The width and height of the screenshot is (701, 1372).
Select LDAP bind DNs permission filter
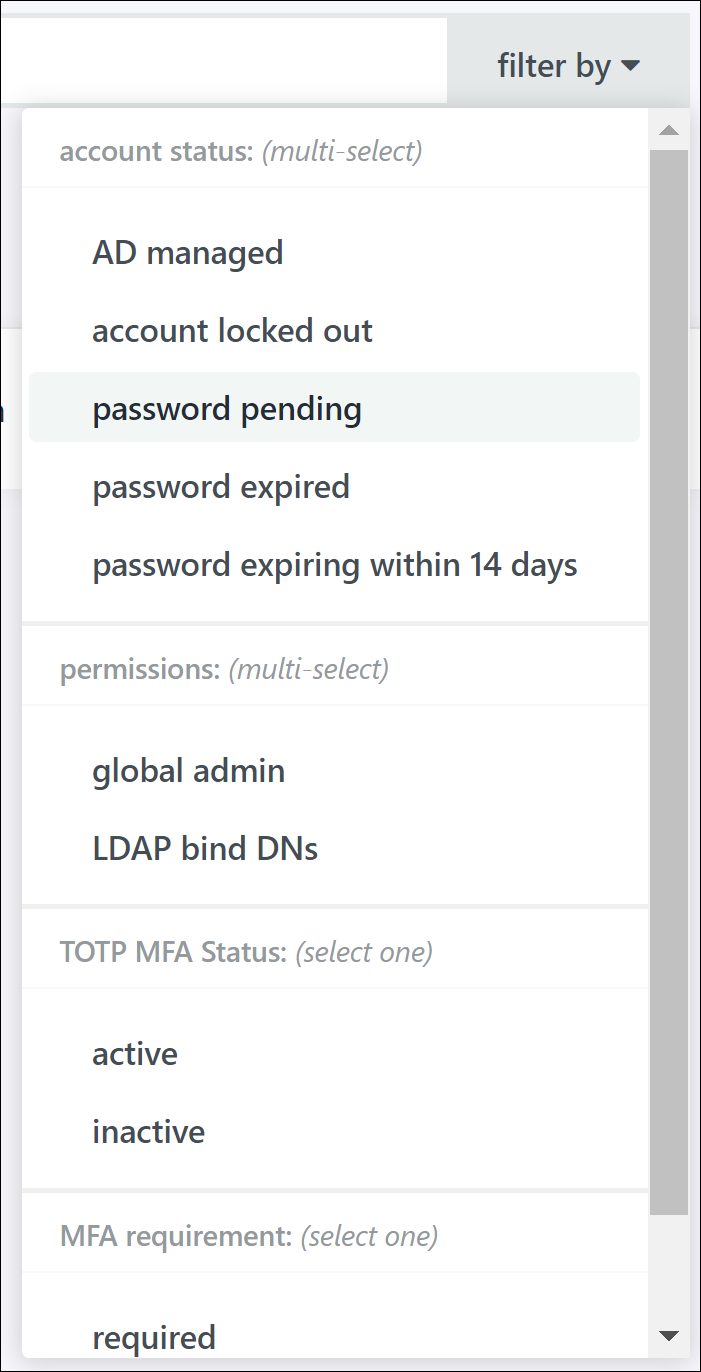[205, 849]
